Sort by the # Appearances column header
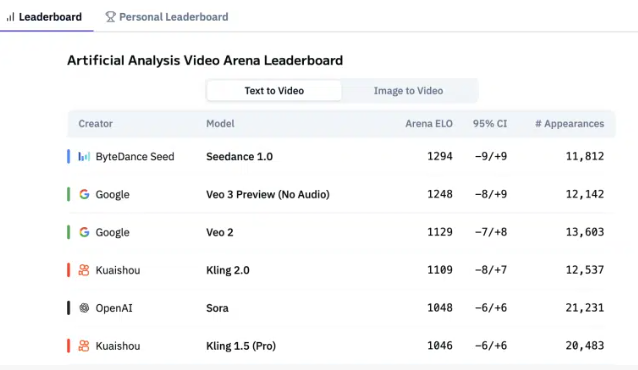Screen dimensions: 638x370 point(570,124)
